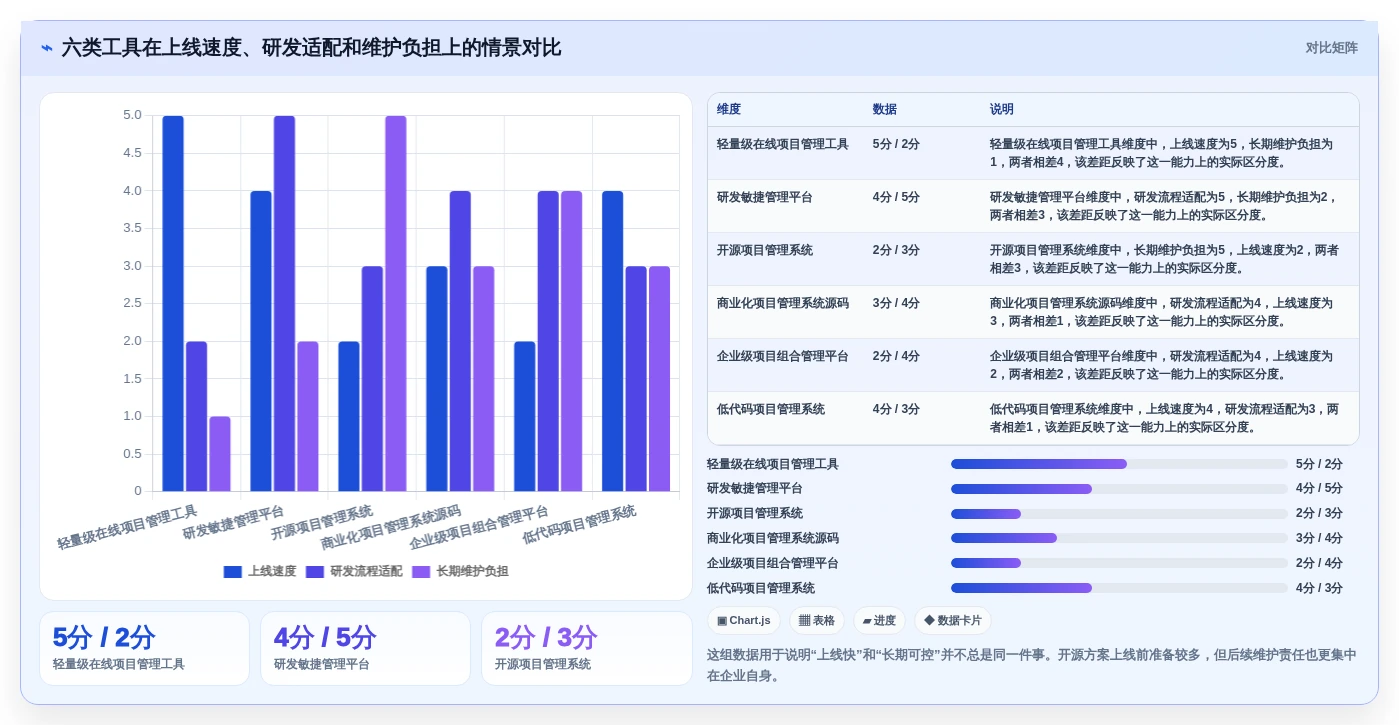Click the chart title 六类工具在上线速度
Screen dimensions: 1399x725
click(311, 48)
